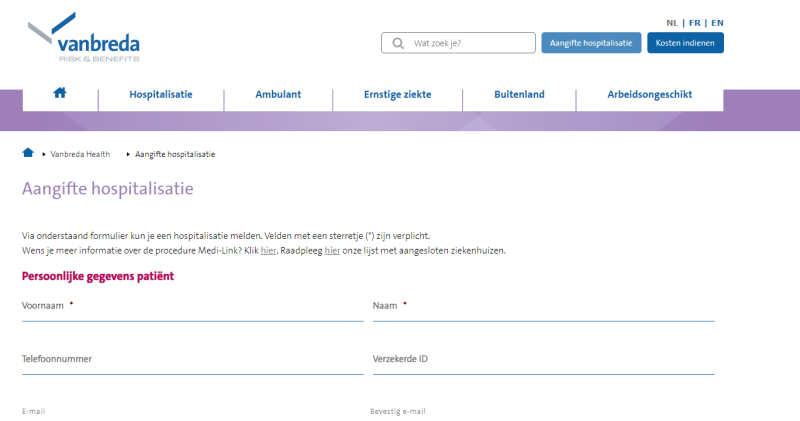Viewport: 800px width, 421px height.
Task: Click into the Telefoonnummer input field
Action: click(193, 364)
